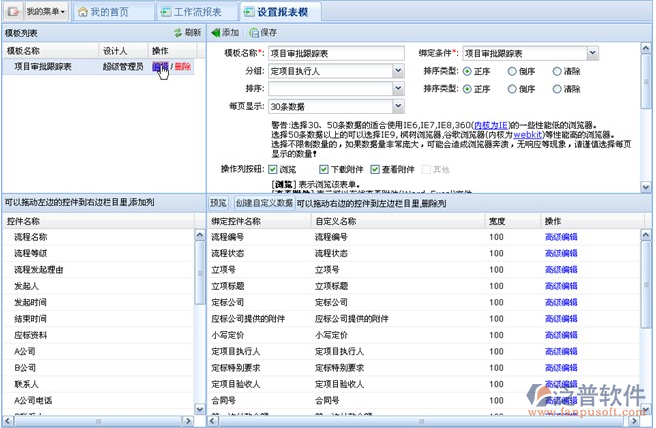This screenshot has height=428, width=656.
Task: Click the 刷新 refresh icon button
Action: [176, 33]
